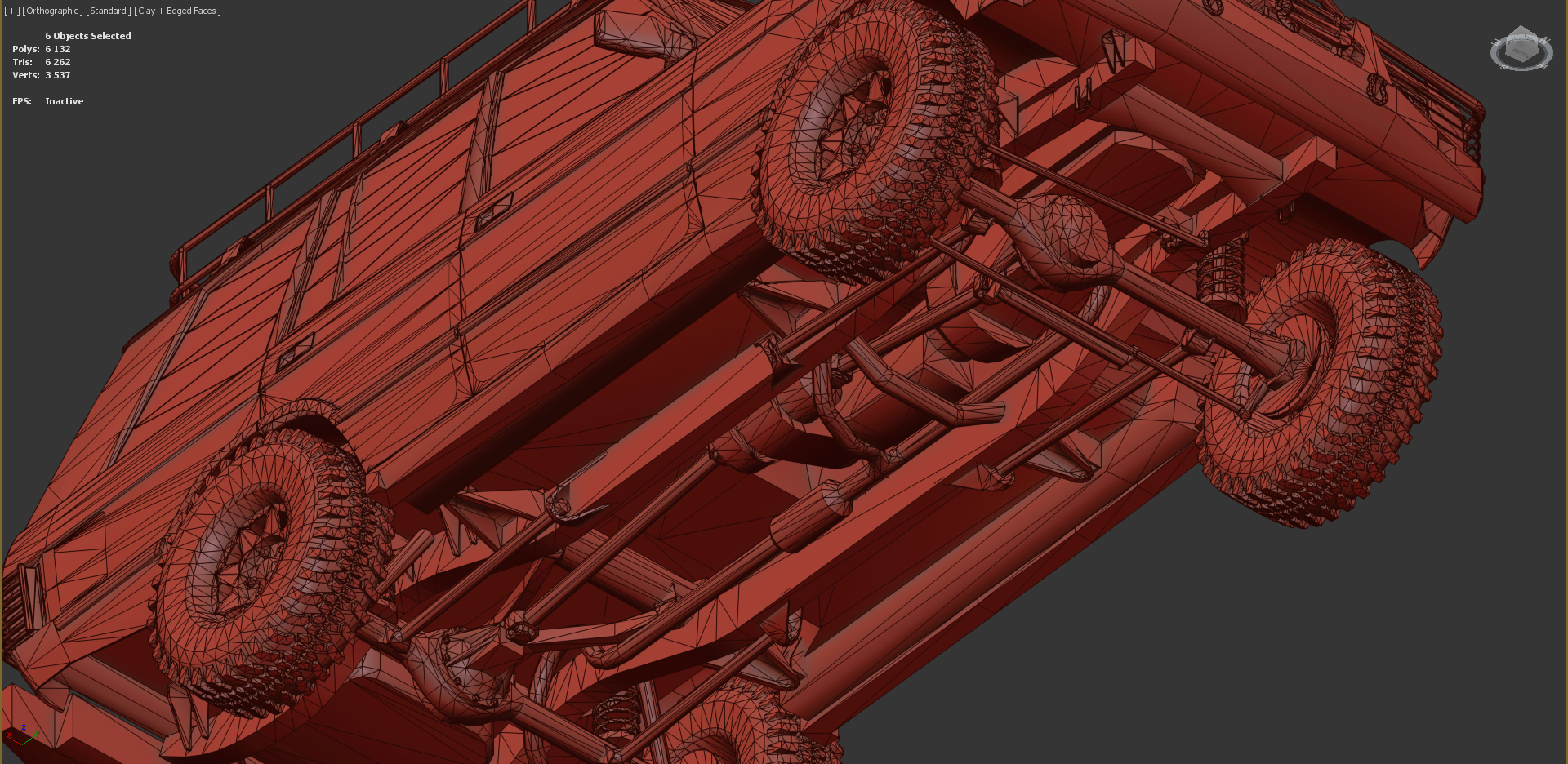1568x764 pixels.
Task: Open the [+] general viewport menu
Action: [x=11, y=11]
